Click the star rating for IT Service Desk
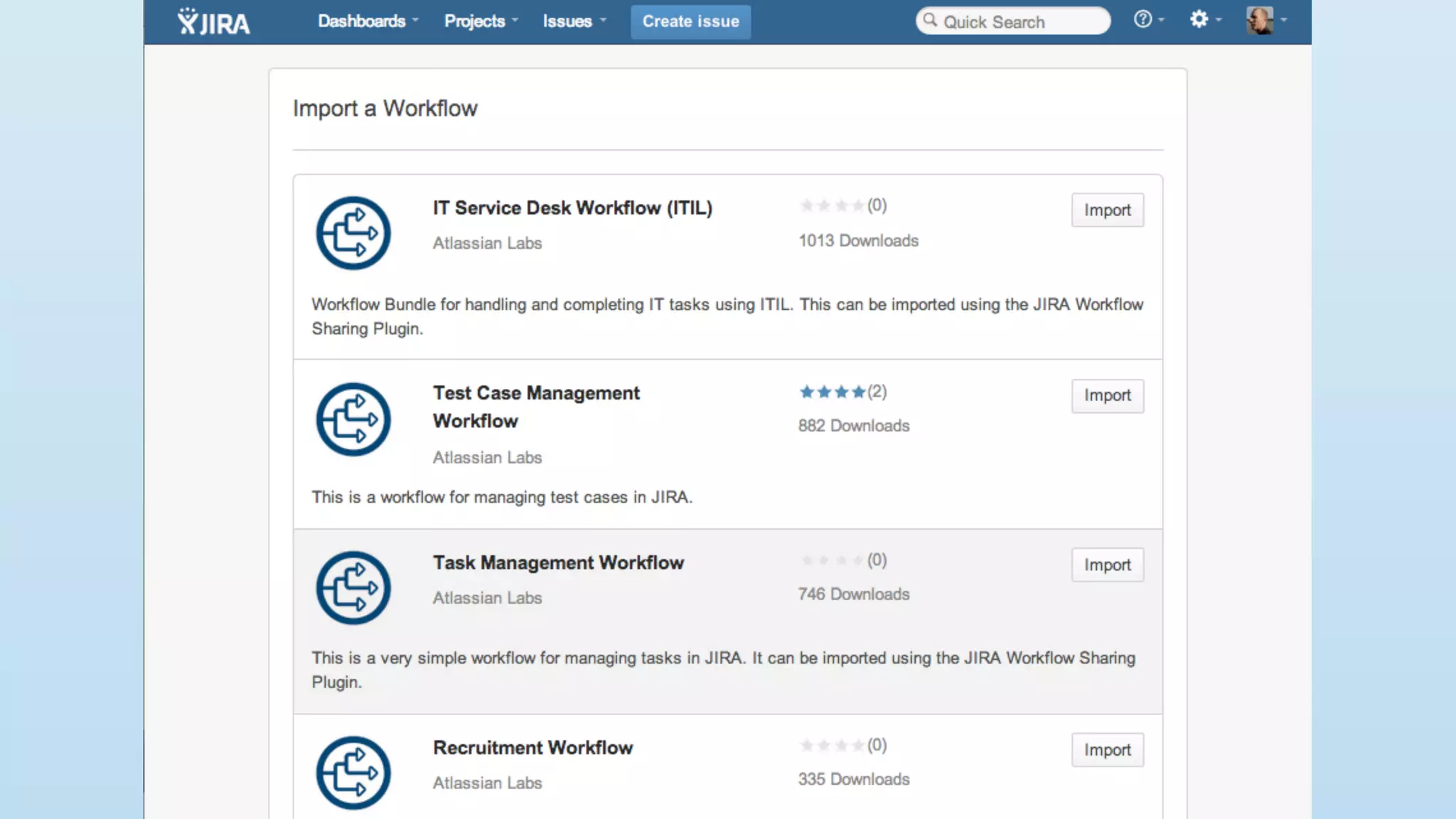 (x=832, y=206)
